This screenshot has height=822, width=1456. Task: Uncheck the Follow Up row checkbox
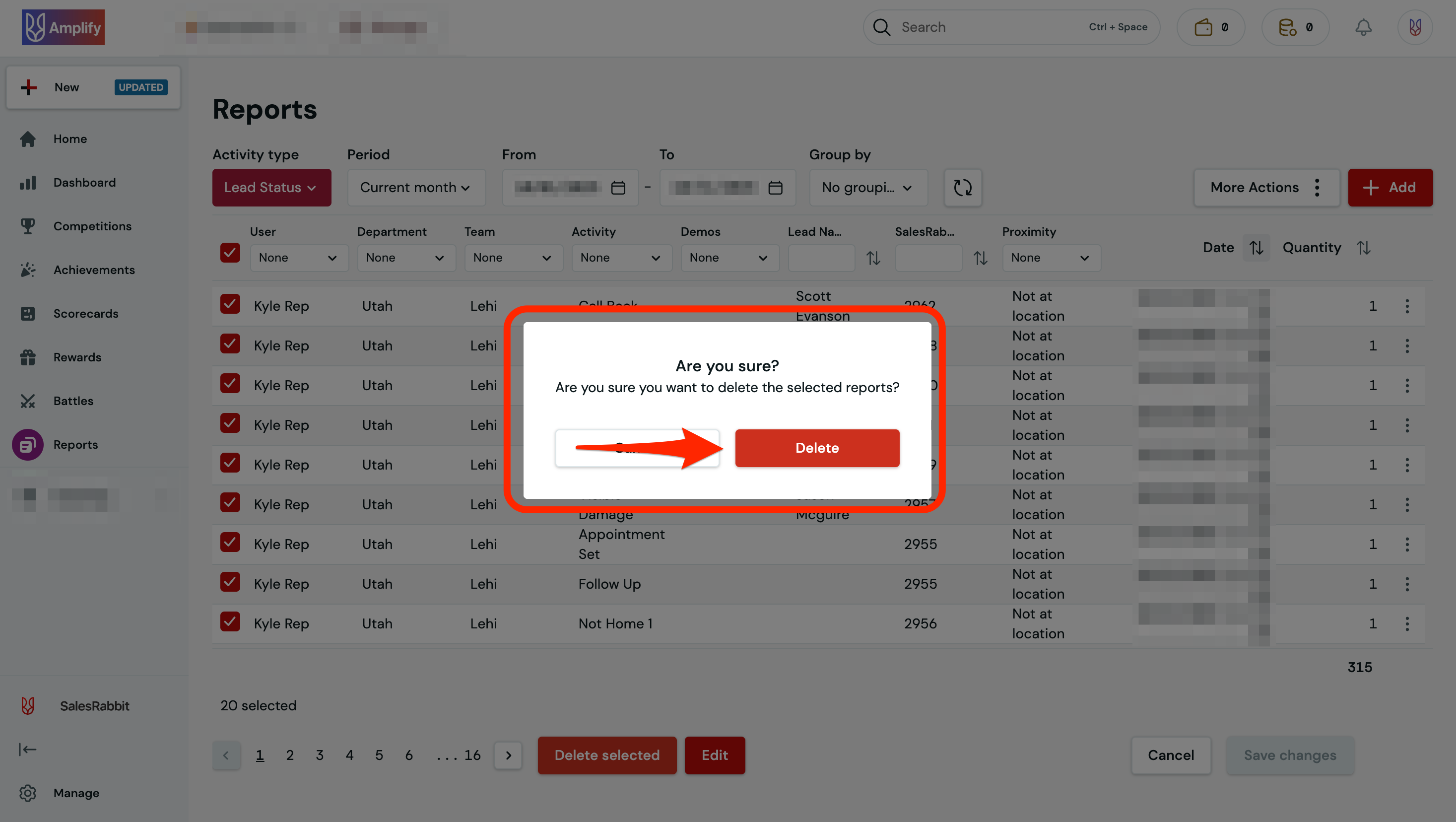[229, 582]
